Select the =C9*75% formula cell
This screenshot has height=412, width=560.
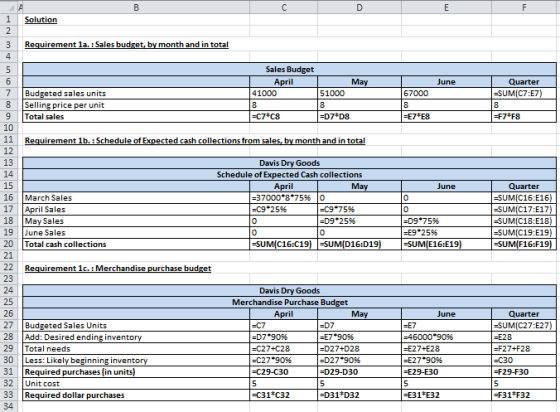pyautogui.click(x=359, y=209)
